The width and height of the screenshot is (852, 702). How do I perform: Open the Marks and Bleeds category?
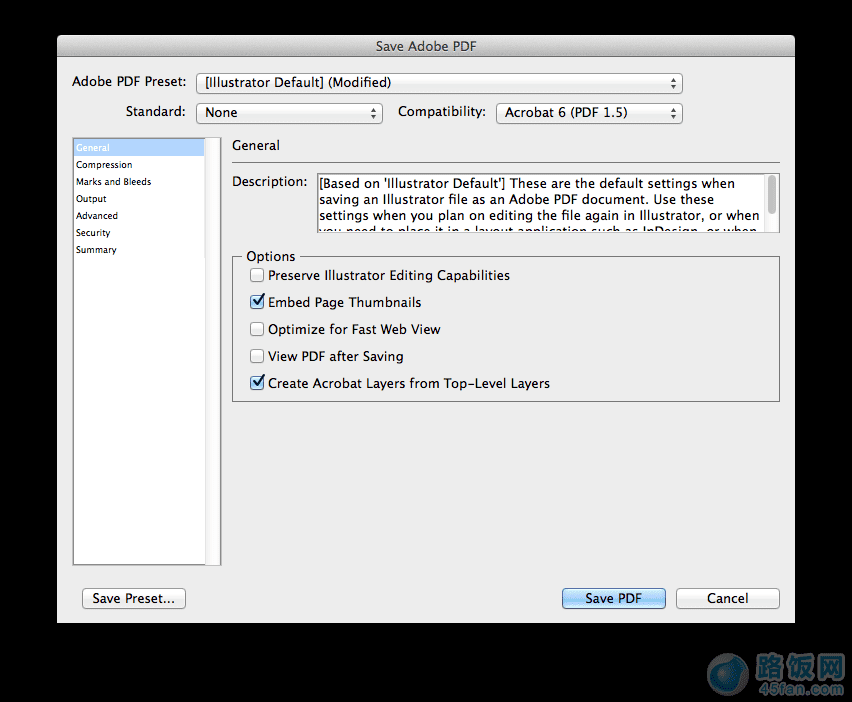pyautogui.click(x=139, y=181)
